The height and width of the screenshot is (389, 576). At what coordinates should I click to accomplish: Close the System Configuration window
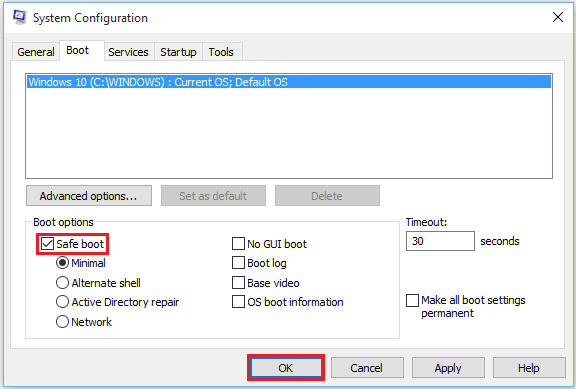tap(558, 17)
